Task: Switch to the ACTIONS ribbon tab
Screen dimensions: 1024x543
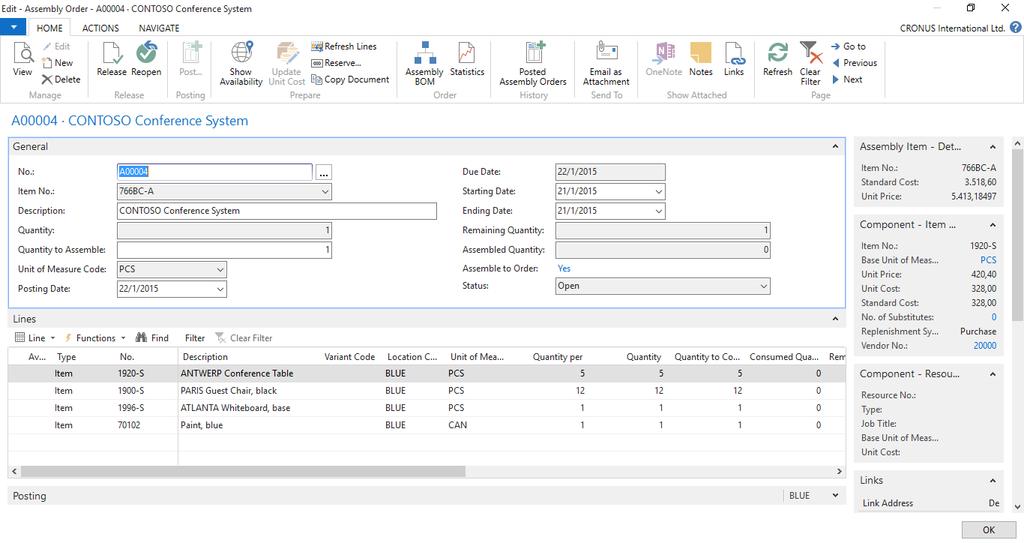Action: (101, 28)
